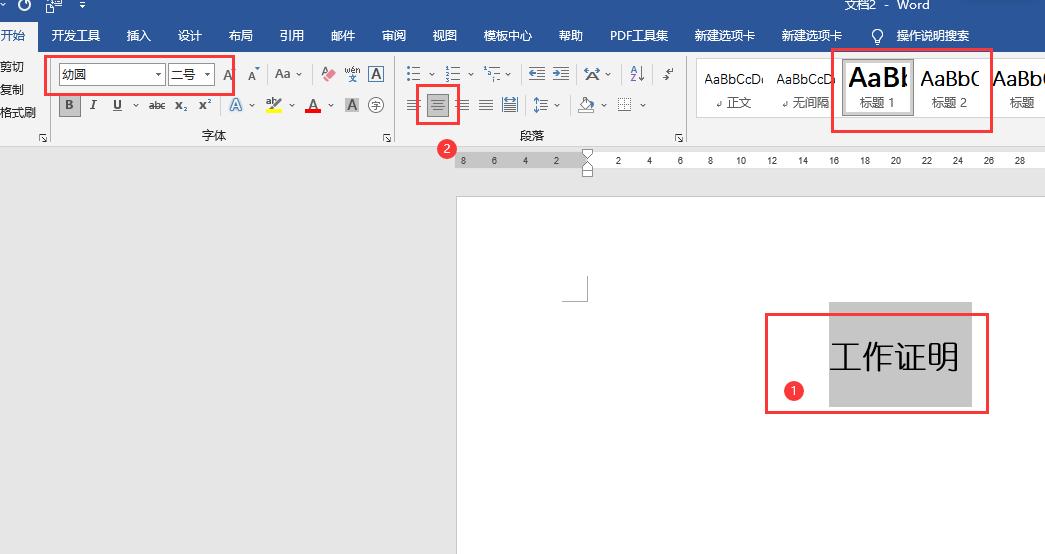Click the bullet list icon

click(x=414, y=74)
